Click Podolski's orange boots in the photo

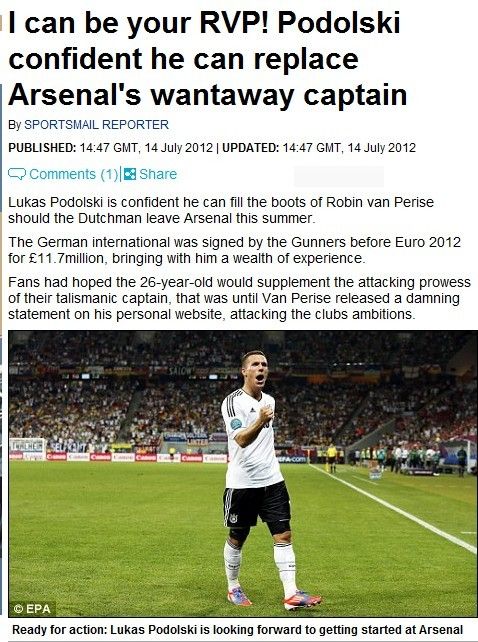[274, 599]
